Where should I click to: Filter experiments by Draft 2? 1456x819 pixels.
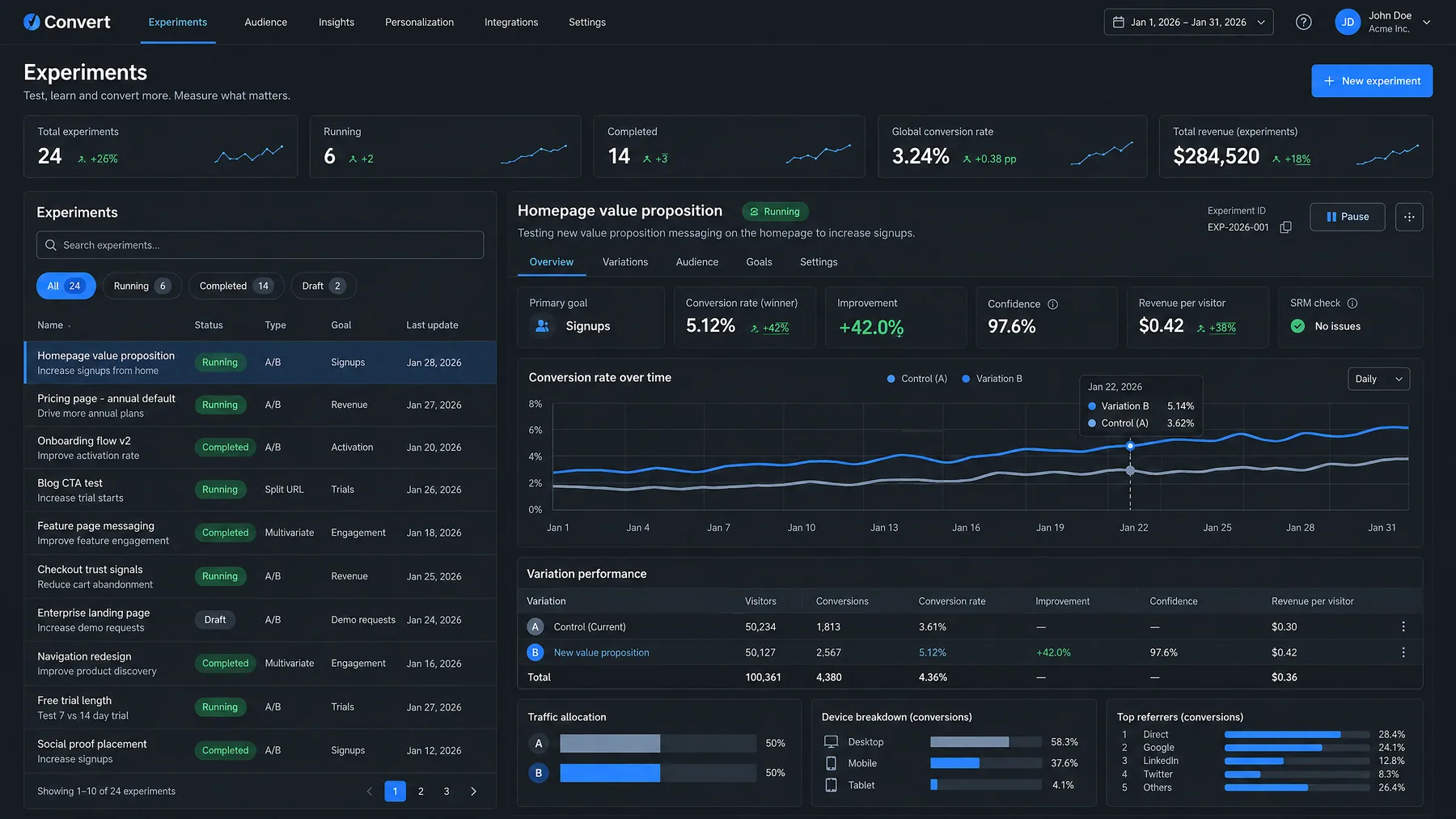click(x=324, y=286)
